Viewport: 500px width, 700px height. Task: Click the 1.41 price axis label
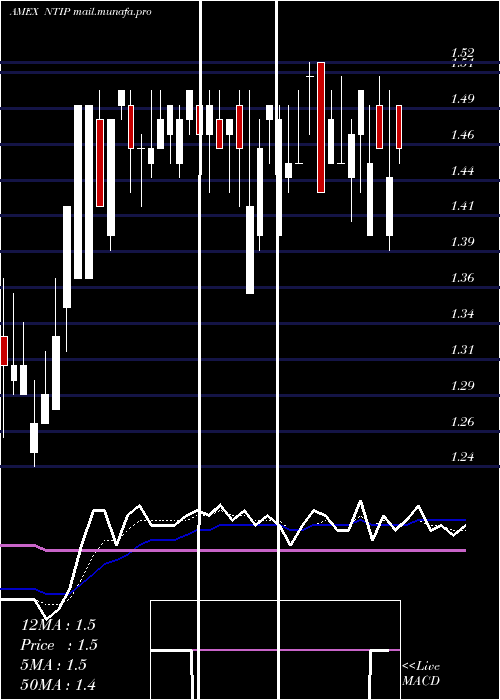click(462, 206)
